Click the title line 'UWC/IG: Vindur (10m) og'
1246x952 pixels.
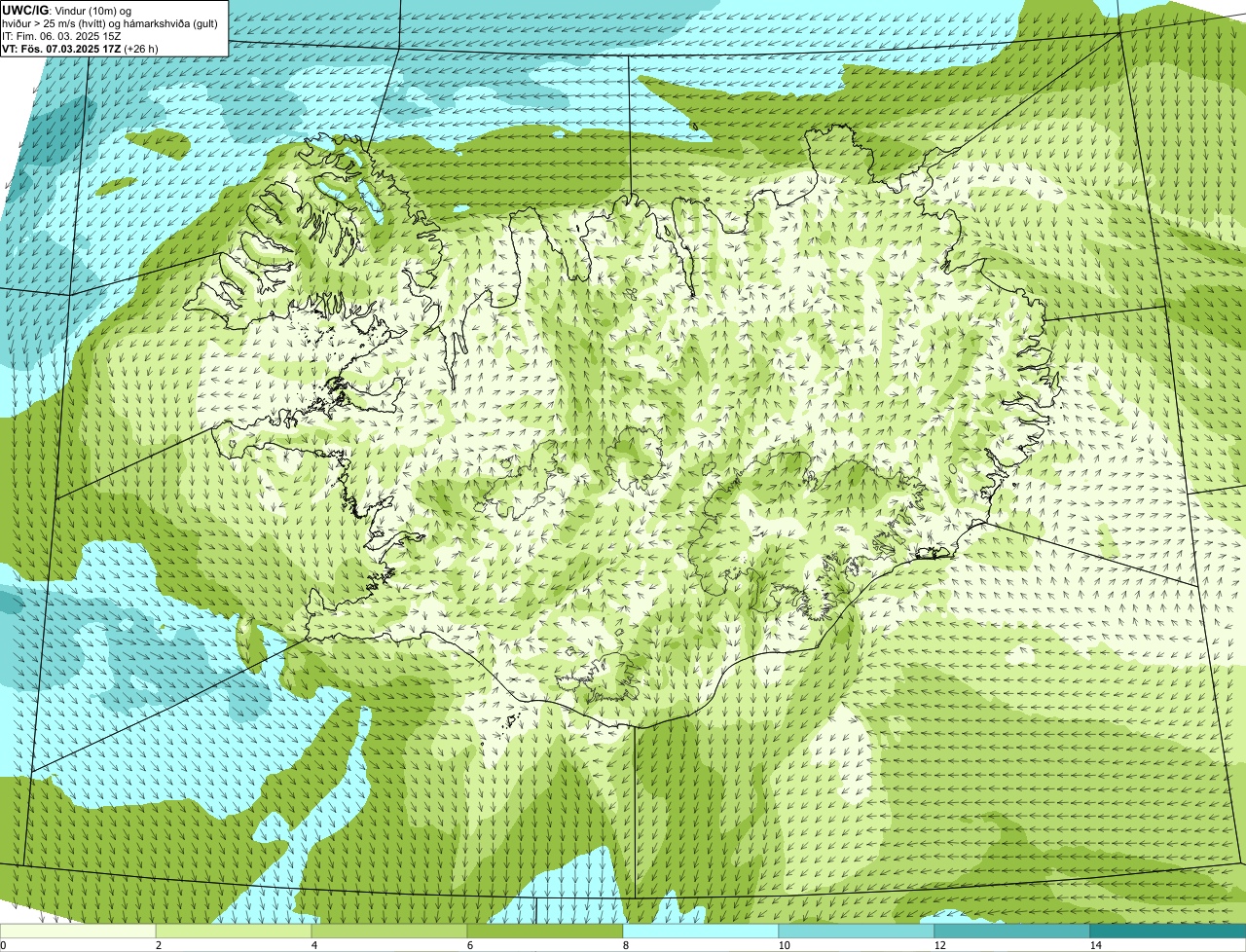pyautogui.click(x=67, y=10)
